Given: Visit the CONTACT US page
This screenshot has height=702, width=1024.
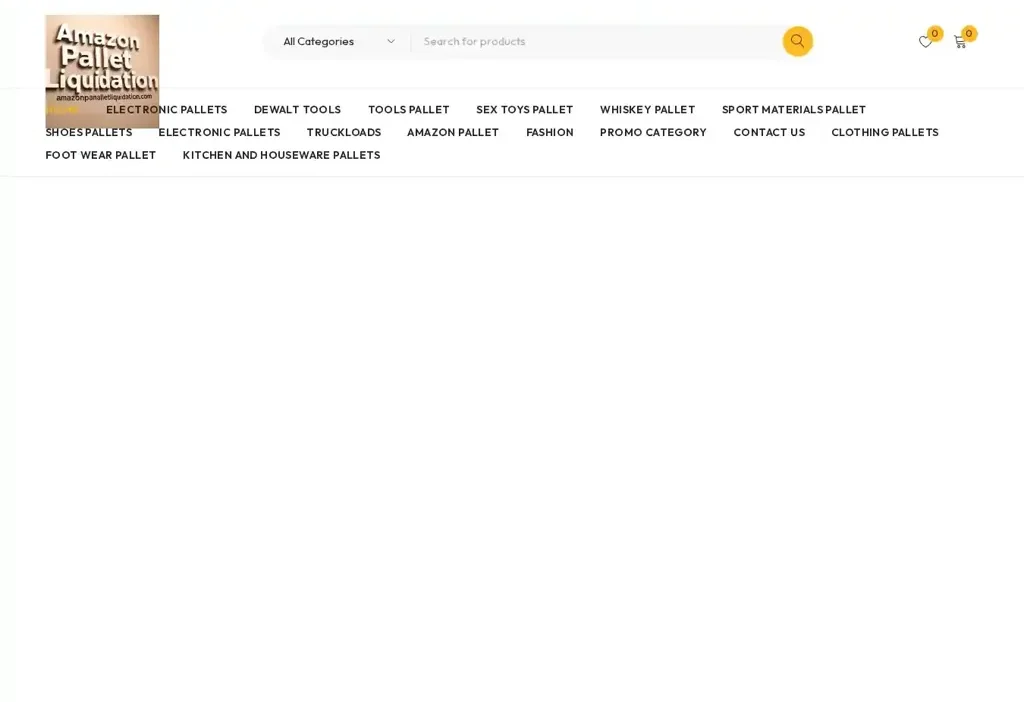Looking at the screenshot, I should tap(769, 132).
